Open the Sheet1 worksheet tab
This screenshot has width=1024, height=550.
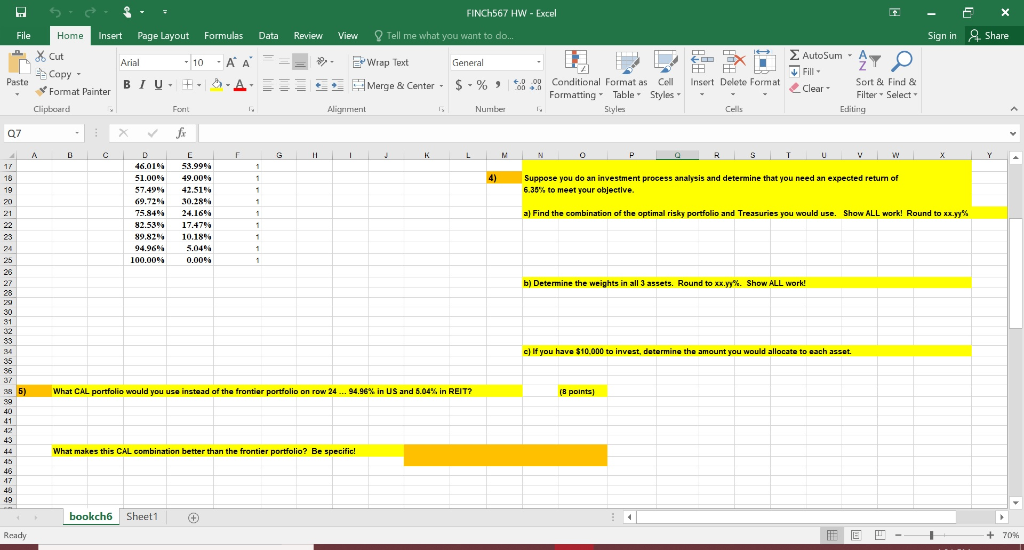(x=142, y=517)
